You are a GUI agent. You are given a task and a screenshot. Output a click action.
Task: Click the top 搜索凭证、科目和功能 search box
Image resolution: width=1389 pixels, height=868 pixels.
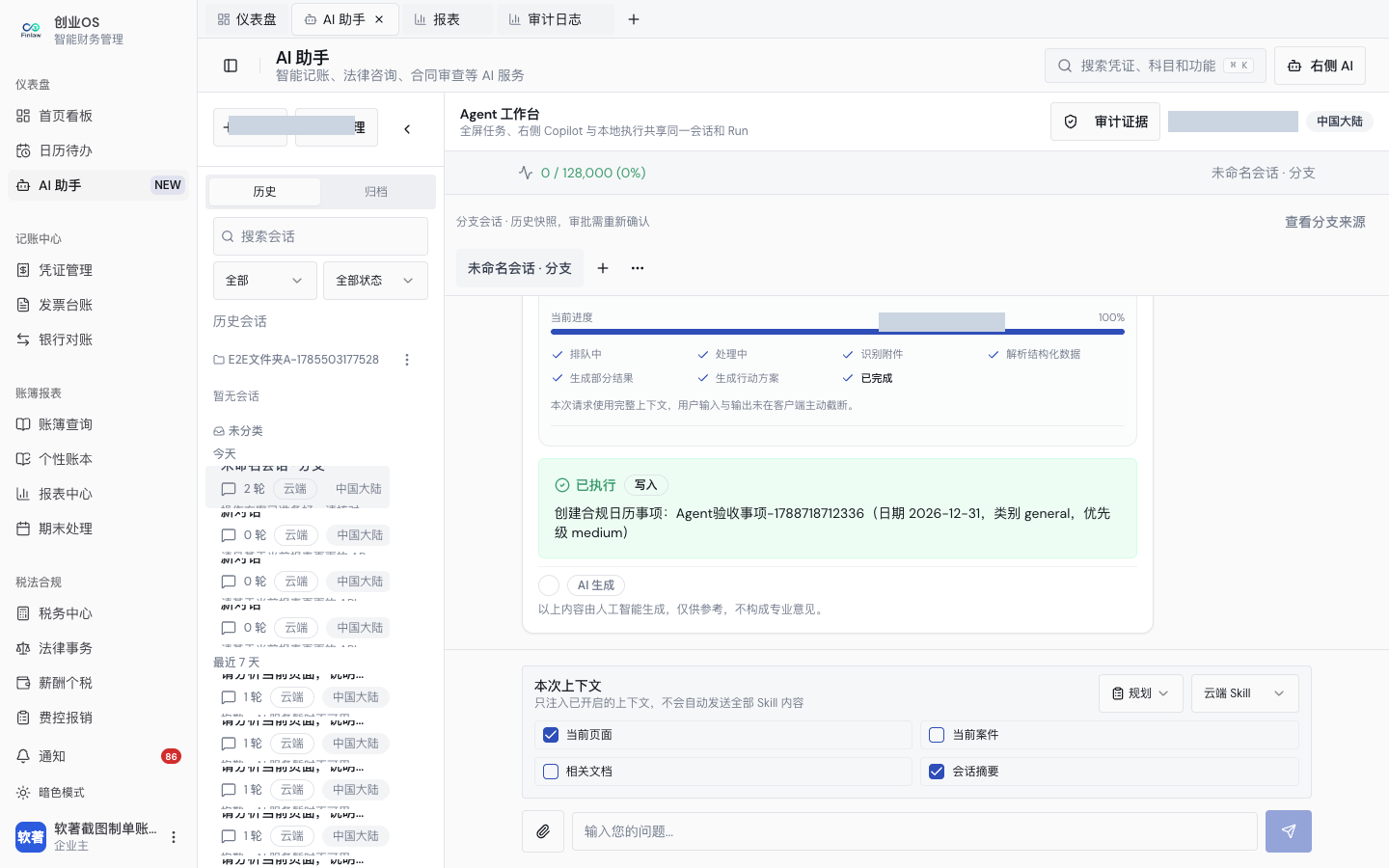coord(1156,66)
